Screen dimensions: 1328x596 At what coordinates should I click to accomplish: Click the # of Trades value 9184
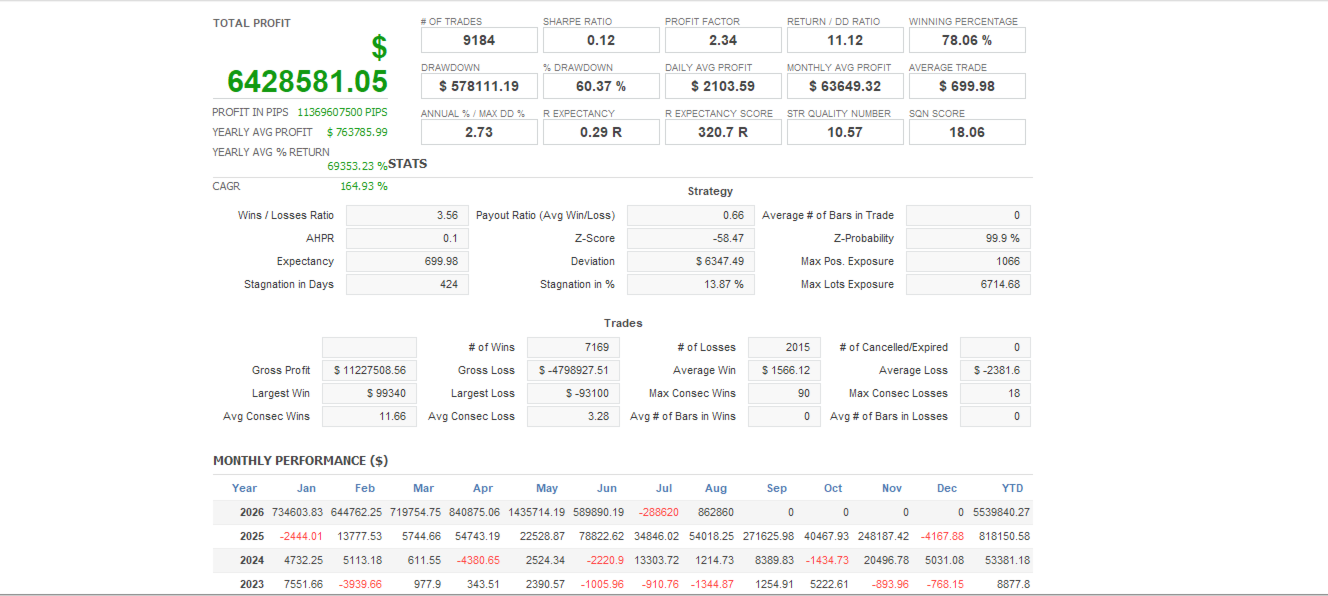pyautogui.click(x=479, y=40)
